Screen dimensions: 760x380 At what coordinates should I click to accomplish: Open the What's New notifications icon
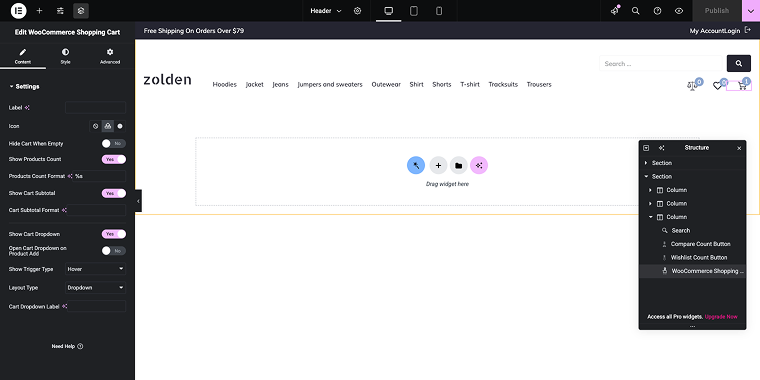(x=615, y=11)
